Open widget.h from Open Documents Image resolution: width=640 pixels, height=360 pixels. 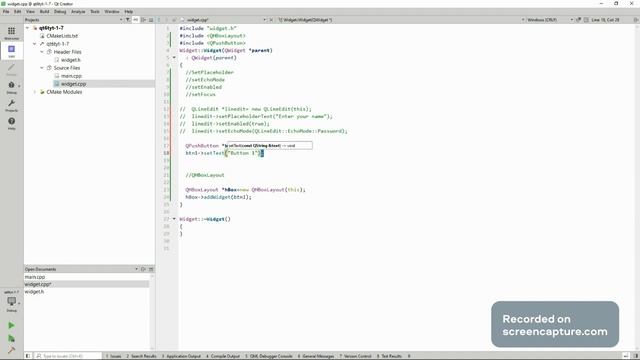[34, 292]
